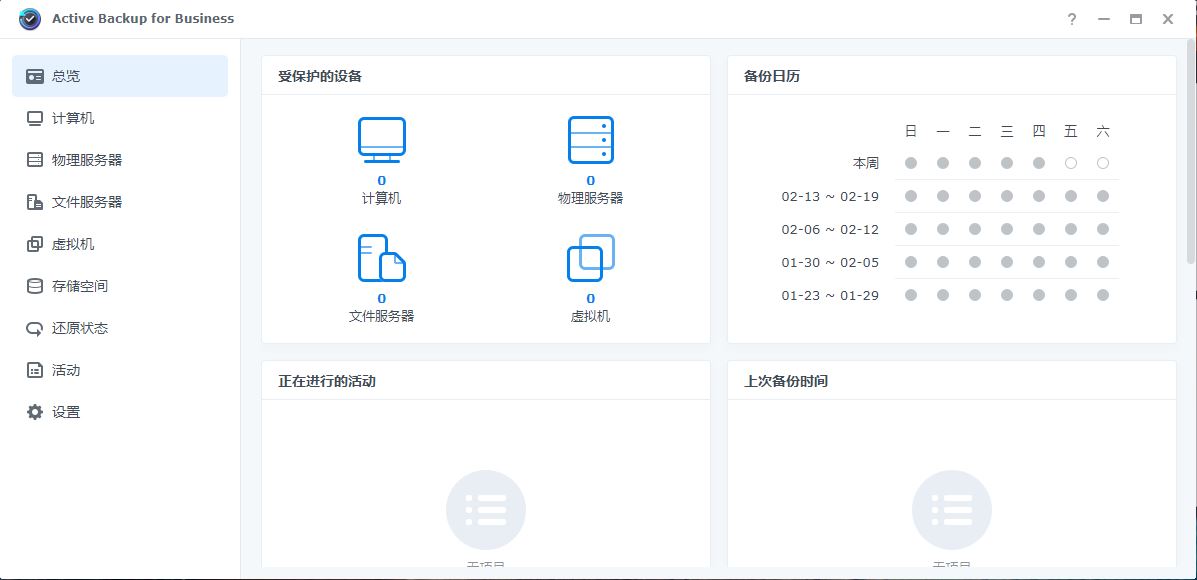Click the computer monitor icon in protected devices
This screenshot has height=580, width=1197.
click(x=381, y=140)
